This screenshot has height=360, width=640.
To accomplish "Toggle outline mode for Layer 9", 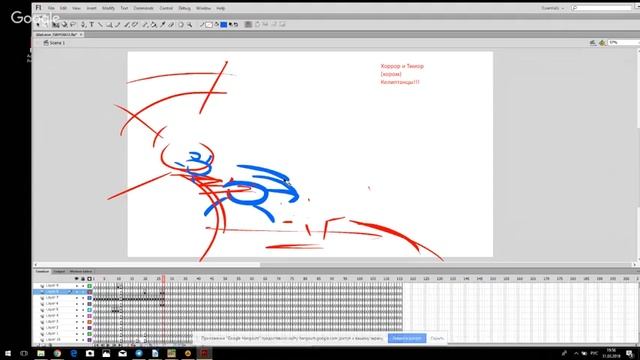I will [x=89, y=286].
